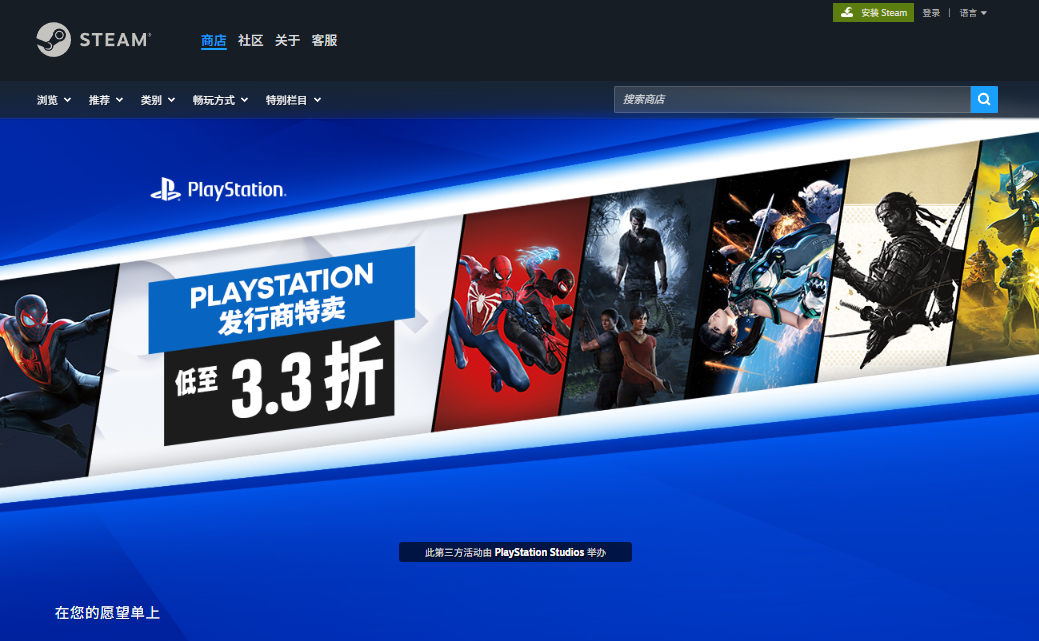Image resolution: width=1039 pixels, height=641 pixels.
Task: Open the 语言 dropdown
Action: (969, 12)
